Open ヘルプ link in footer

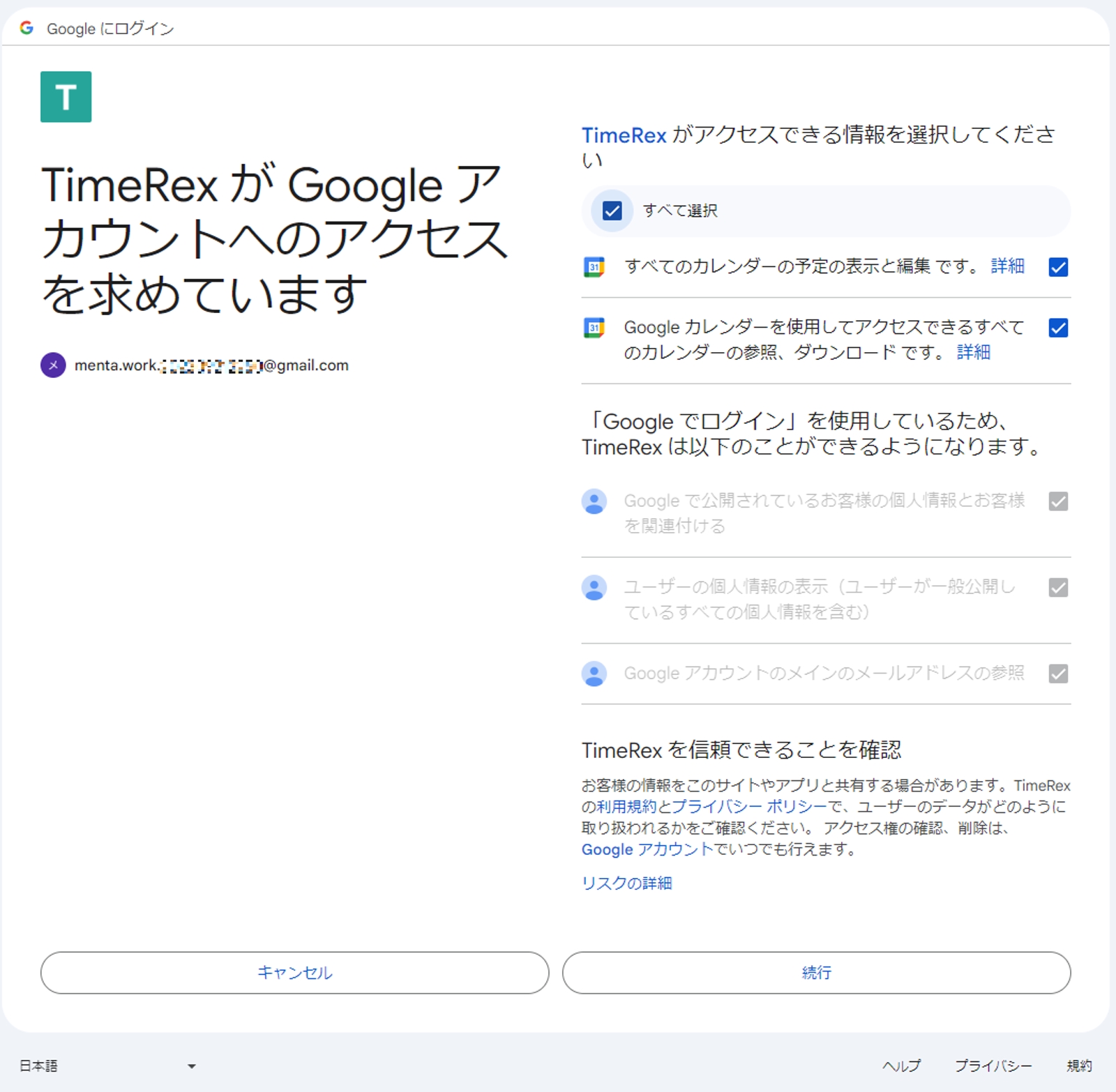901,1066
